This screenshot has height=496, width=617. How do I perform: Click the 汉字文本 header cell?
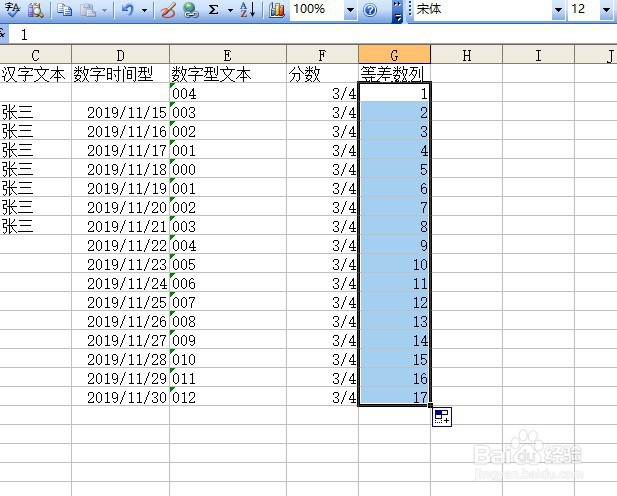pos(35,74)
